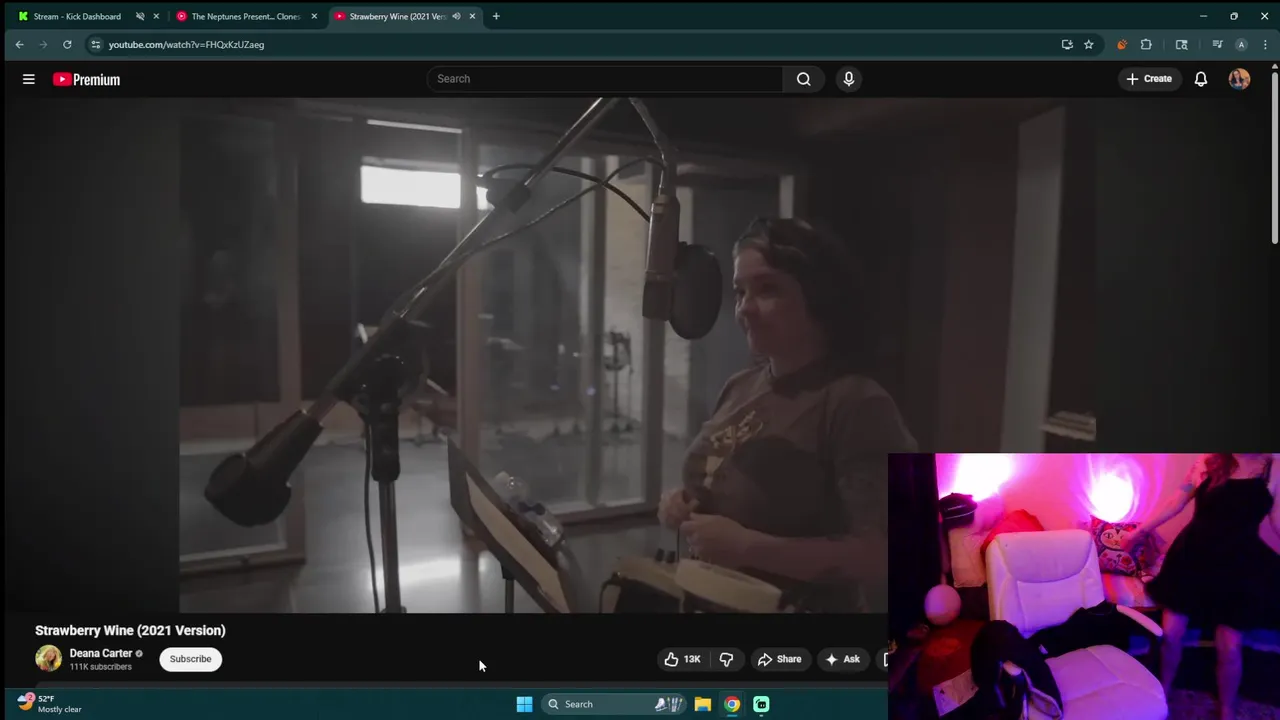Open the Windows Start button

524,704
